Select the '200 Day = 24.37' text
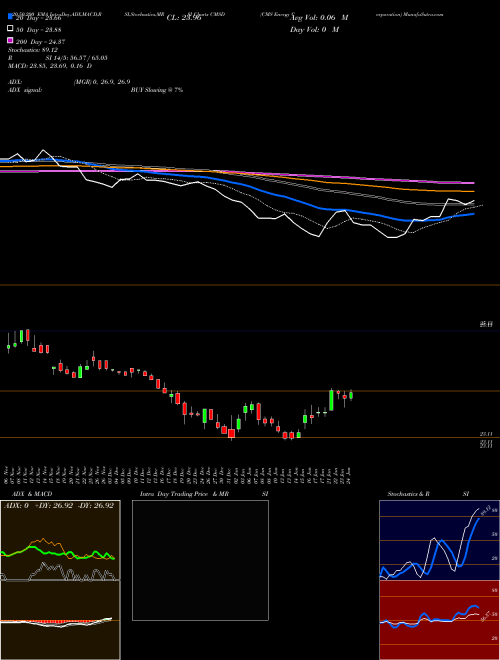 point(40,42)
